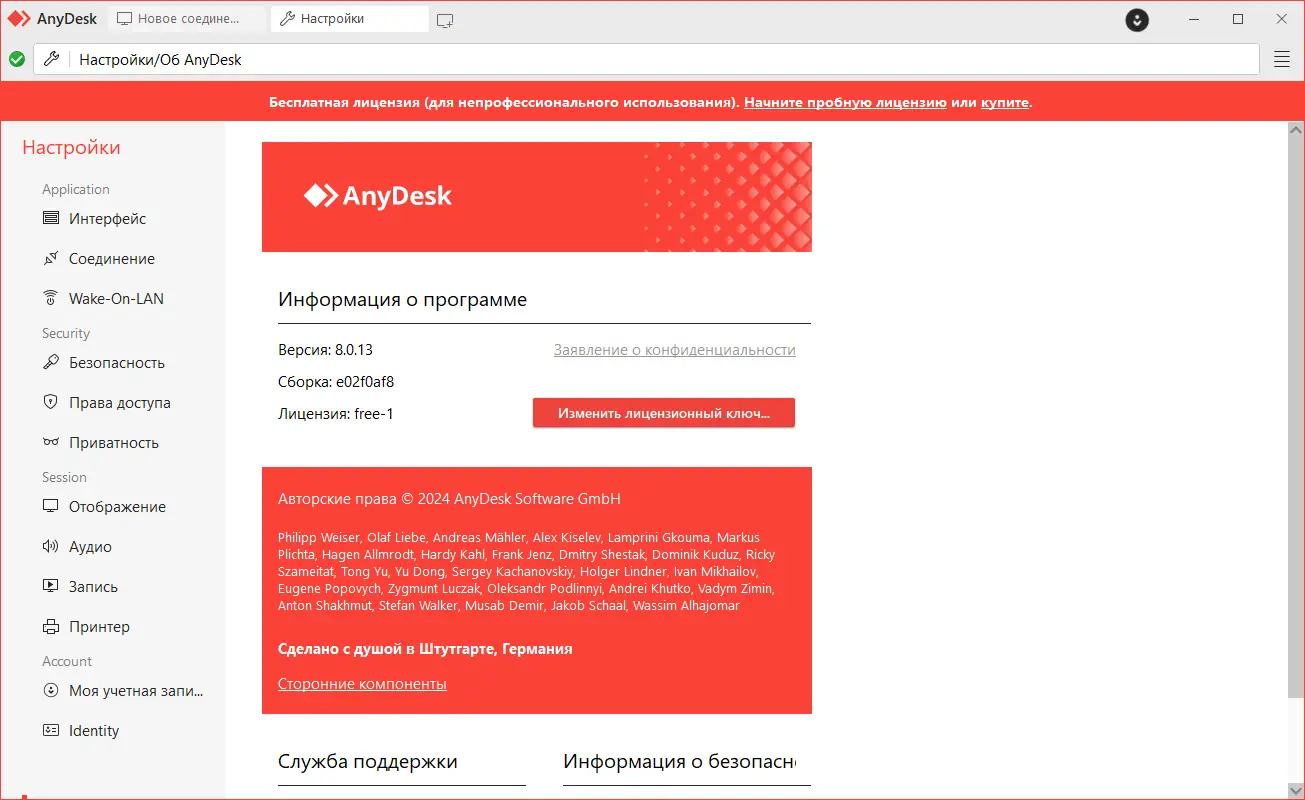Click the Соединение icon in the sidebar

51,258
